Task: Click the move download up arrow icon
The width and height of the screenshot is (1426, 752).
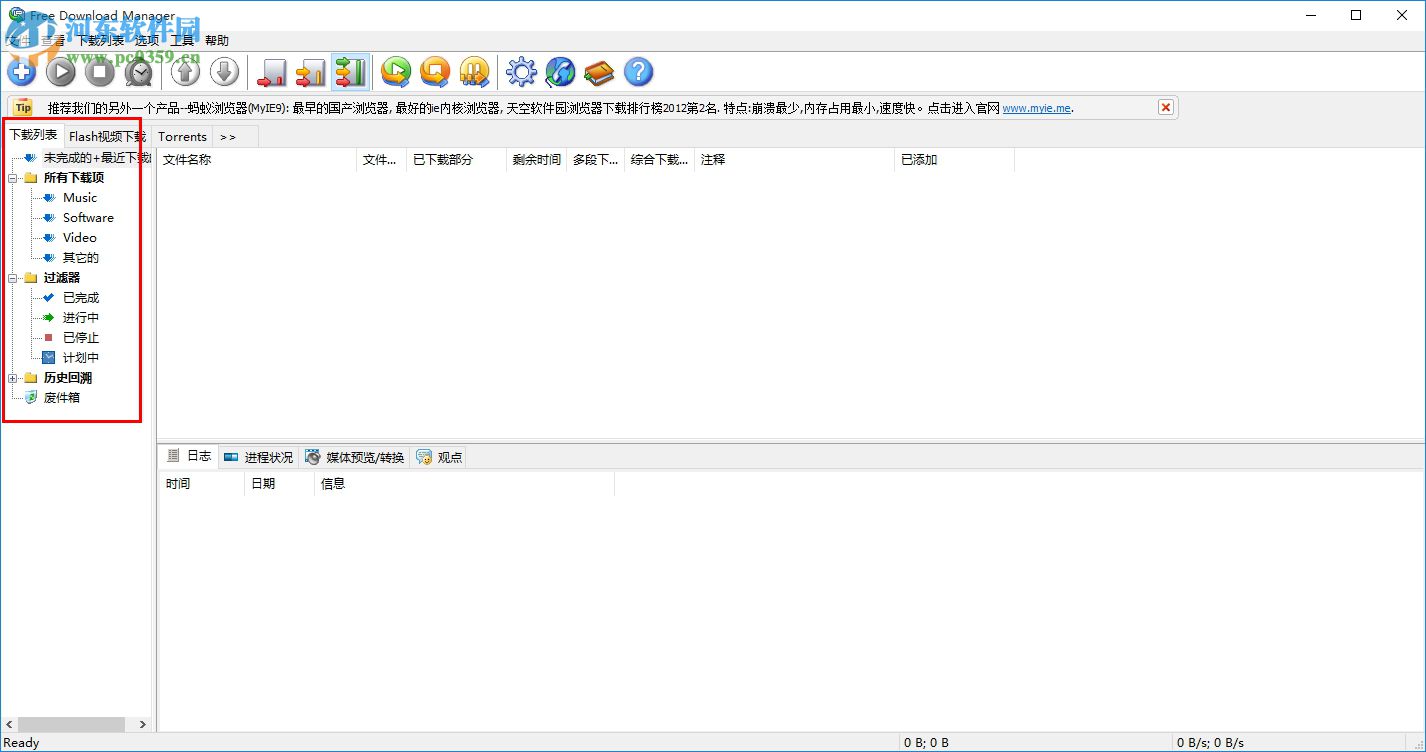Action: point(184,71)
